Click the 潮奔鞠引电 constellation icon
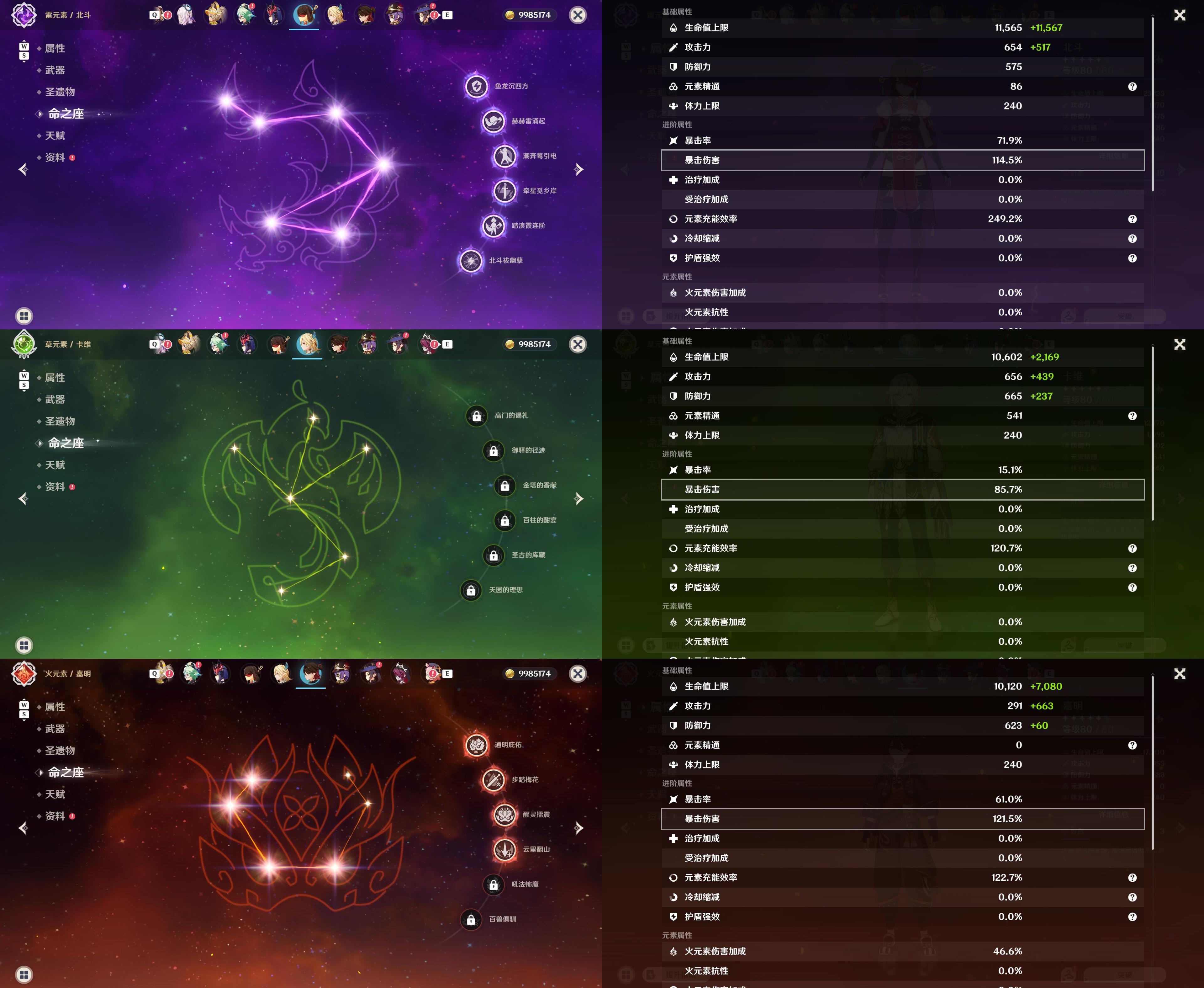 (x=505, y=156)
